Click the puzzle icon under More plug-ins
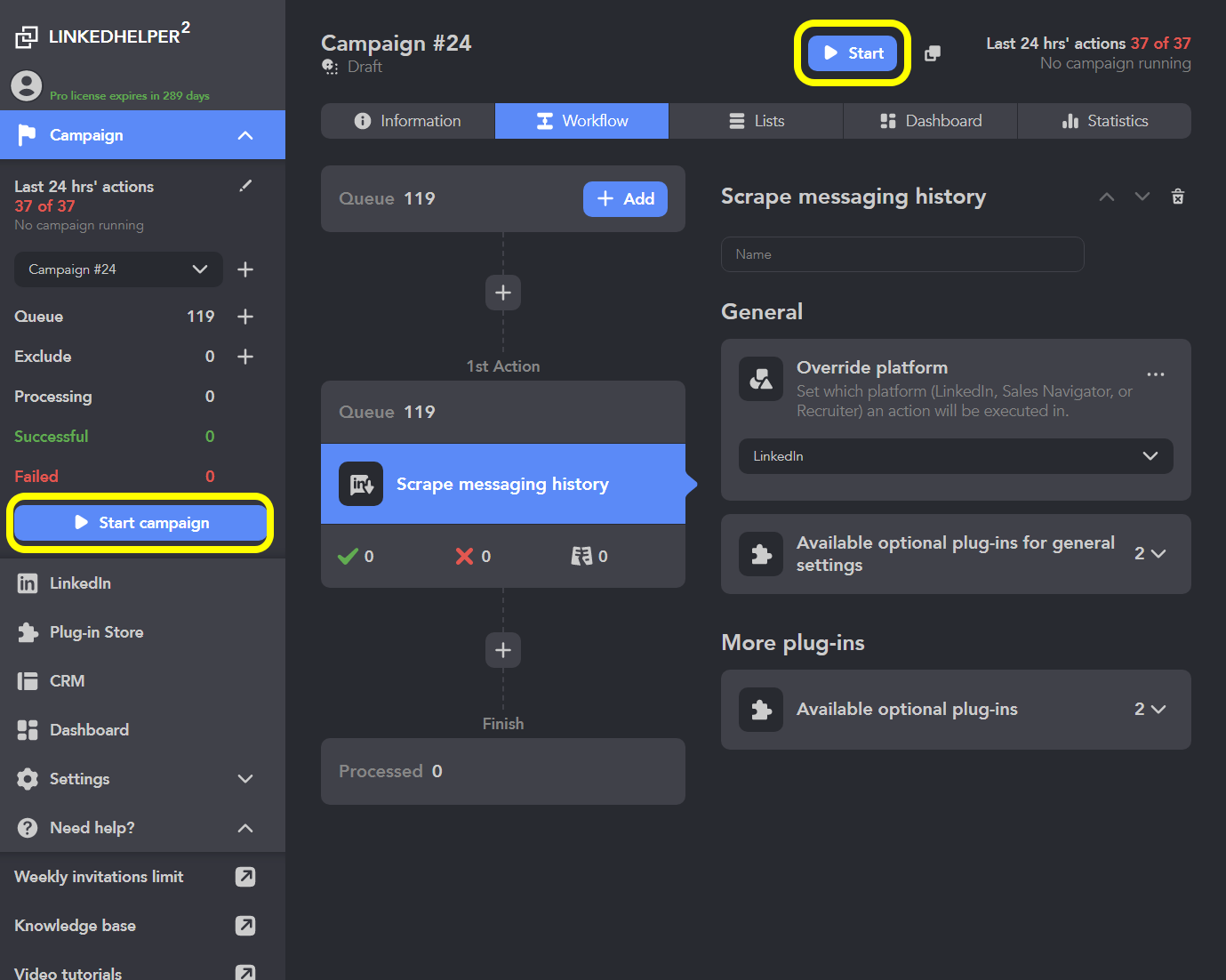Screen dimensions: 1226x980 [x=761, y=710]
